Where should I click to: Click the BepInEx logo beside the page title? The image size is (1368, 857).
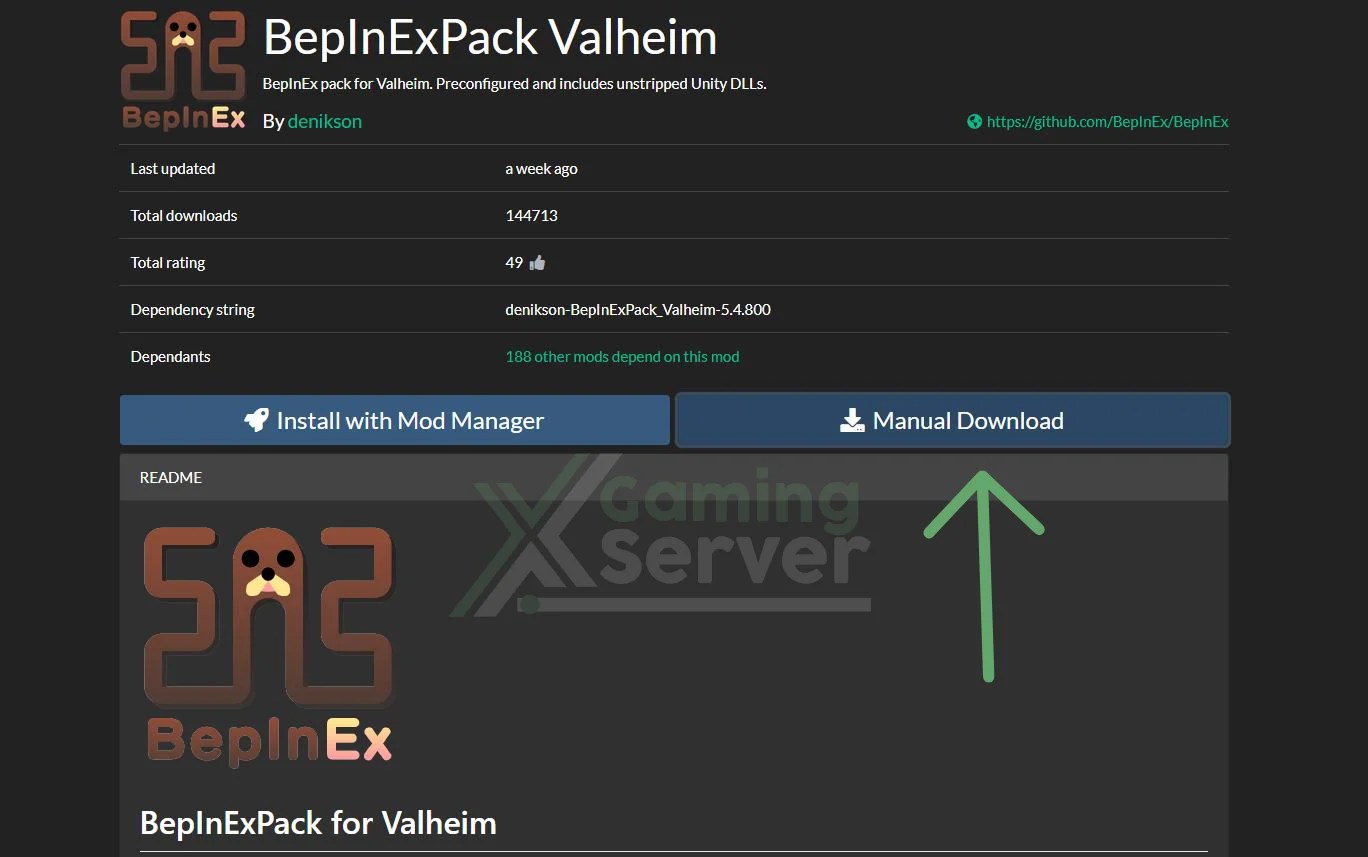coord(184,70)
